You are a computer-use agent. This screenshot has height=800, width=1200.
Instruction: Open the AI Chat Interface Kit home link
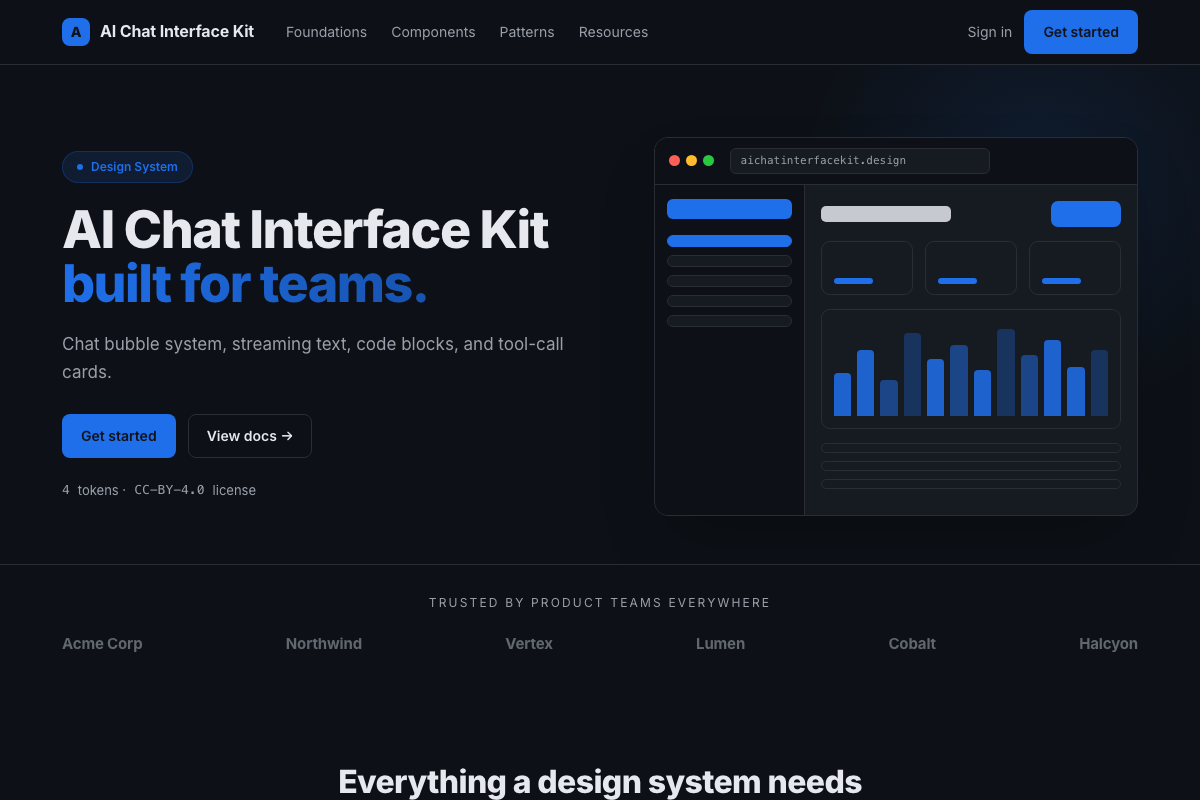[158, 32]
